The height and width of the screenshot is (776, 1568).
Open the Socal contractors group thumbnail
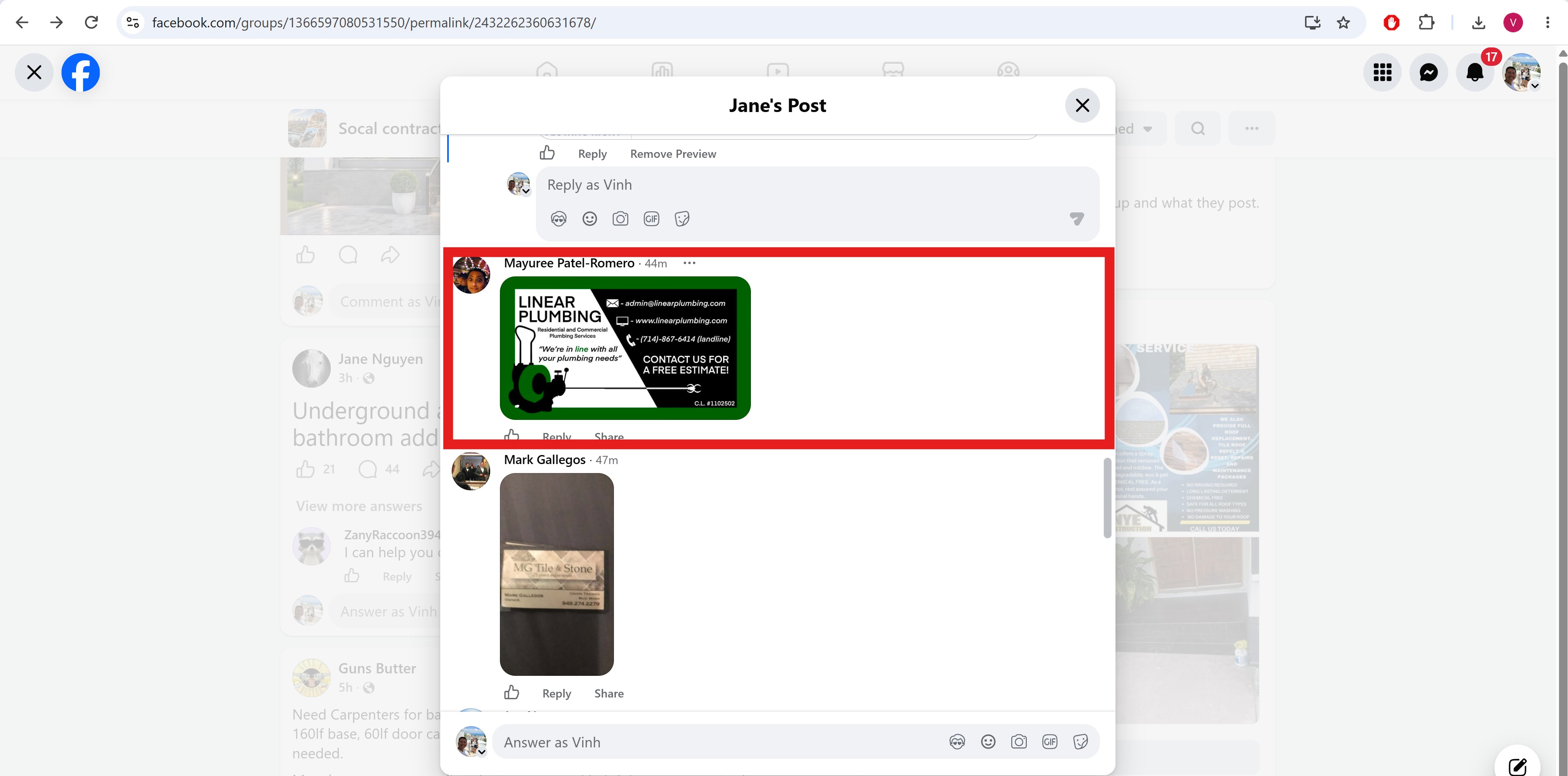(307, 128)
